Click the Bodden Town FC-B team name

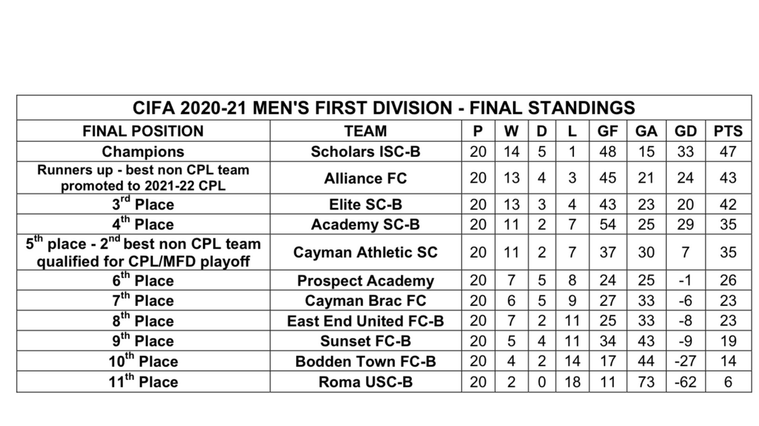coord(365,362)
